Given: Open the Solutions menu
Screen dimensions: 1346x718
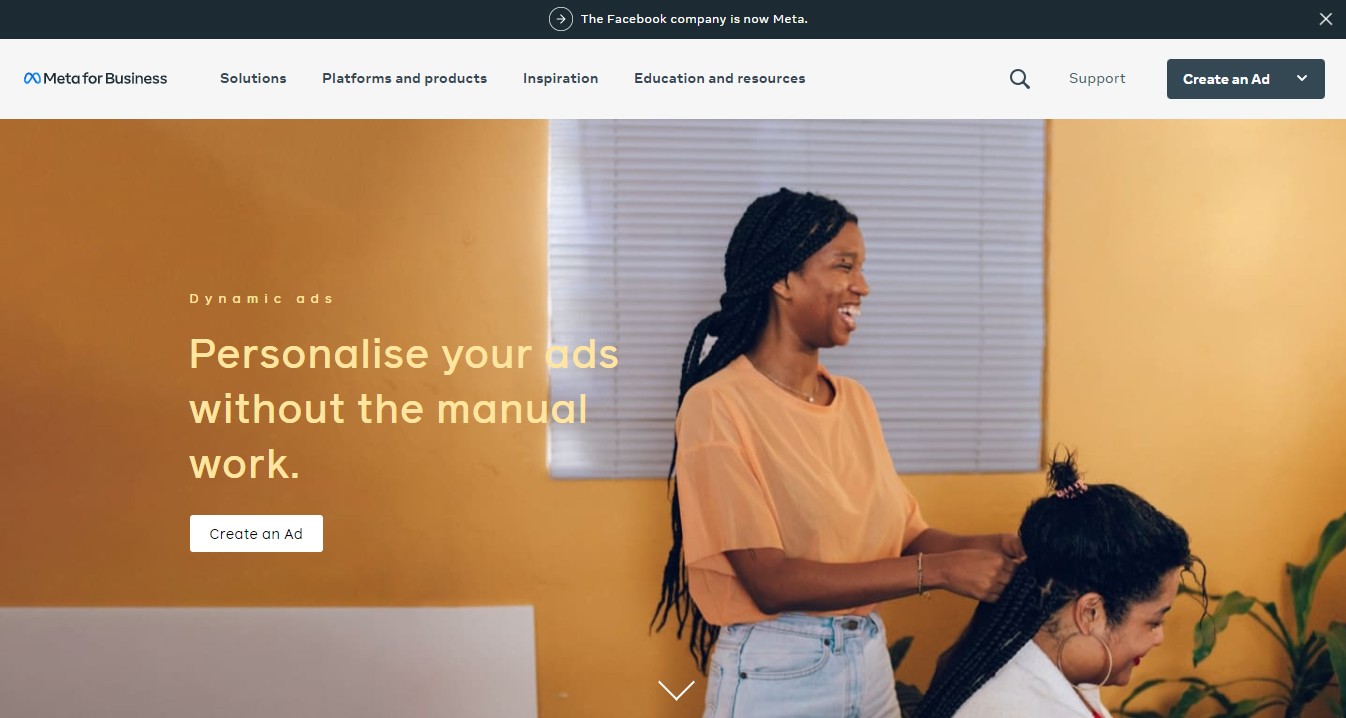Looking at the screenshot, I should point(253,78).
